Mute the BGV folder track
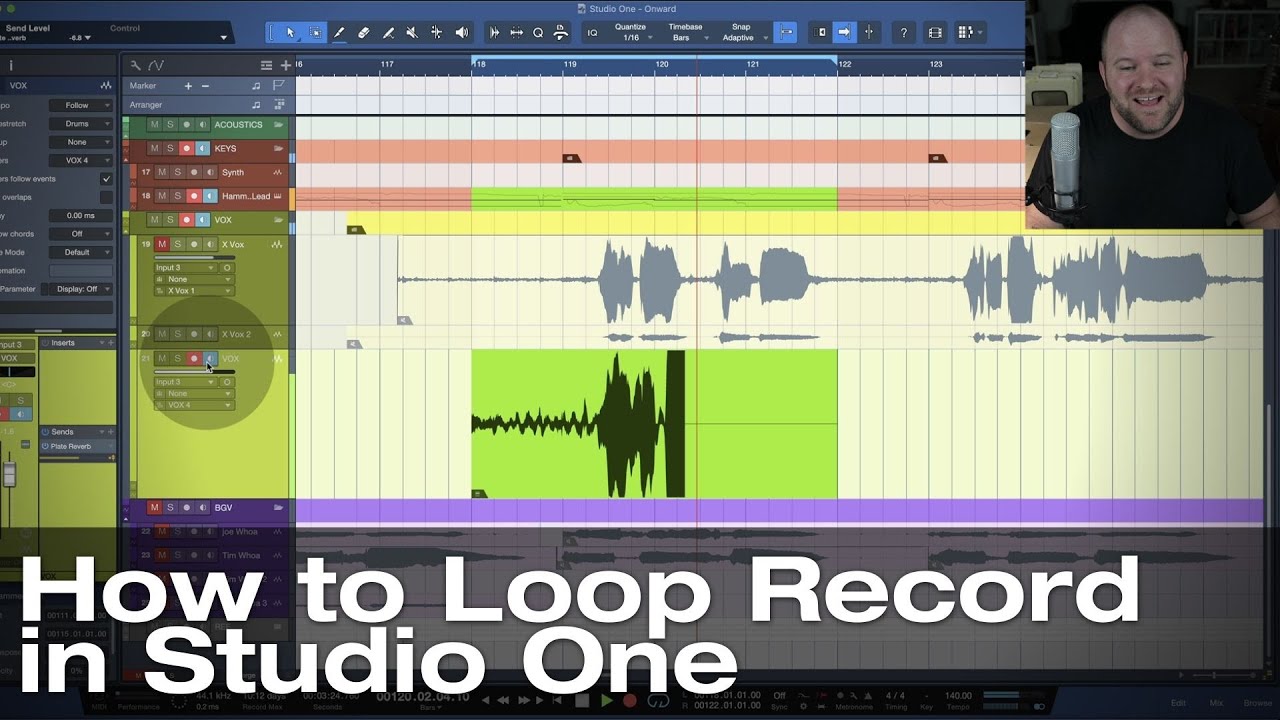This screenshot has width=1280, height=720. point(154,507)
